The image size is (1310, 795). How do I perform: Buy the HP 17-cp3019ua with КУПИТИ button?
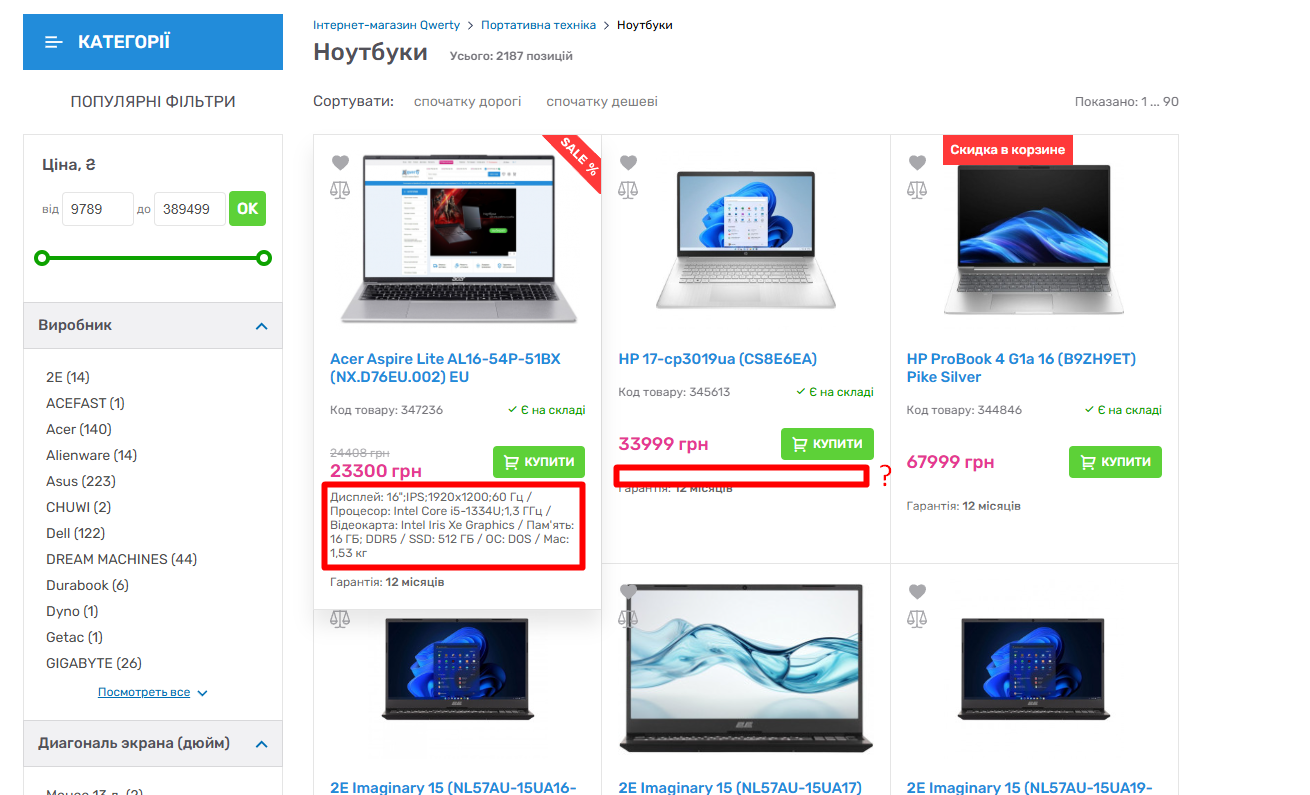[x=827, y=444]
